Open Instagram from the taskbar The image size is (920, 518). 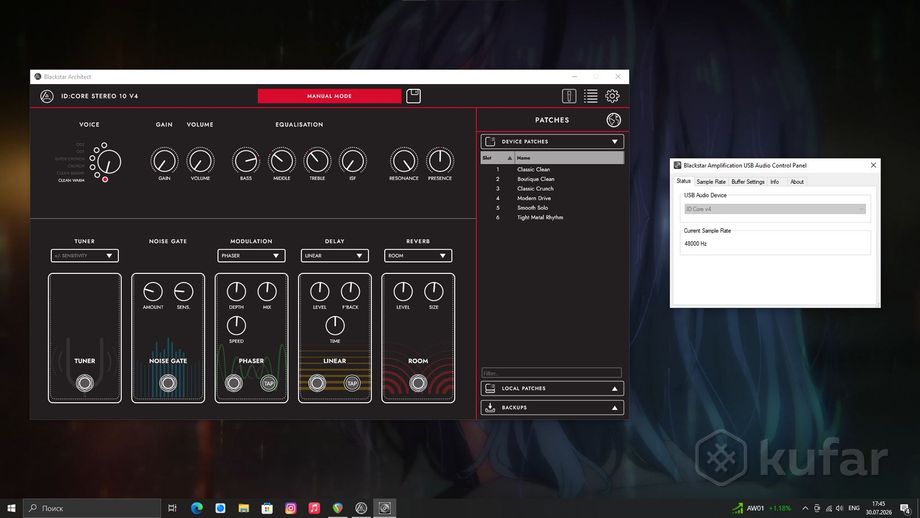290,508
